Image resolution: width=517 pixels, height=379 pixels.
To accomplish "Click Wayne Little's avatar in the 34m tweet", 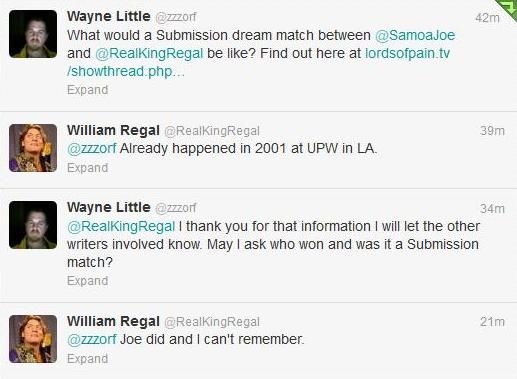I will coord(33,225).
